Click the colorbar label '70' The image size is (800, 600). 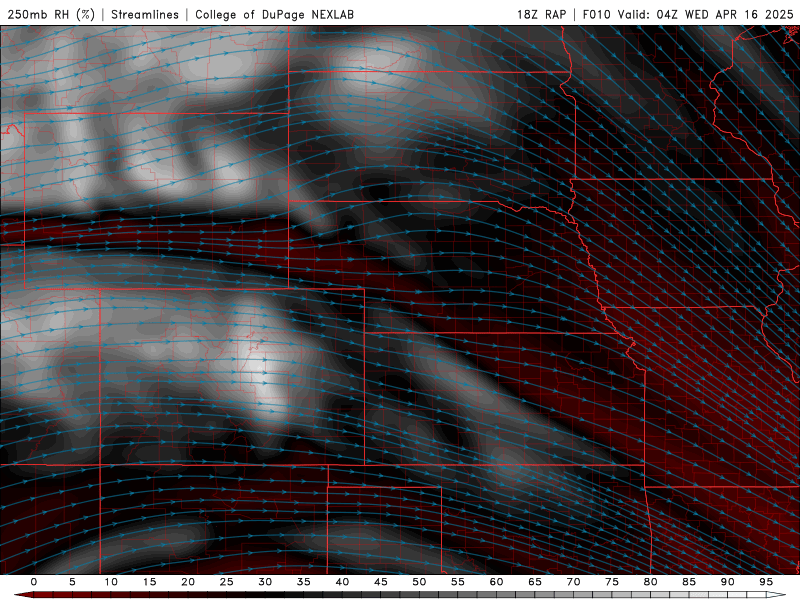pyautogui.click(x=573, y=582)
